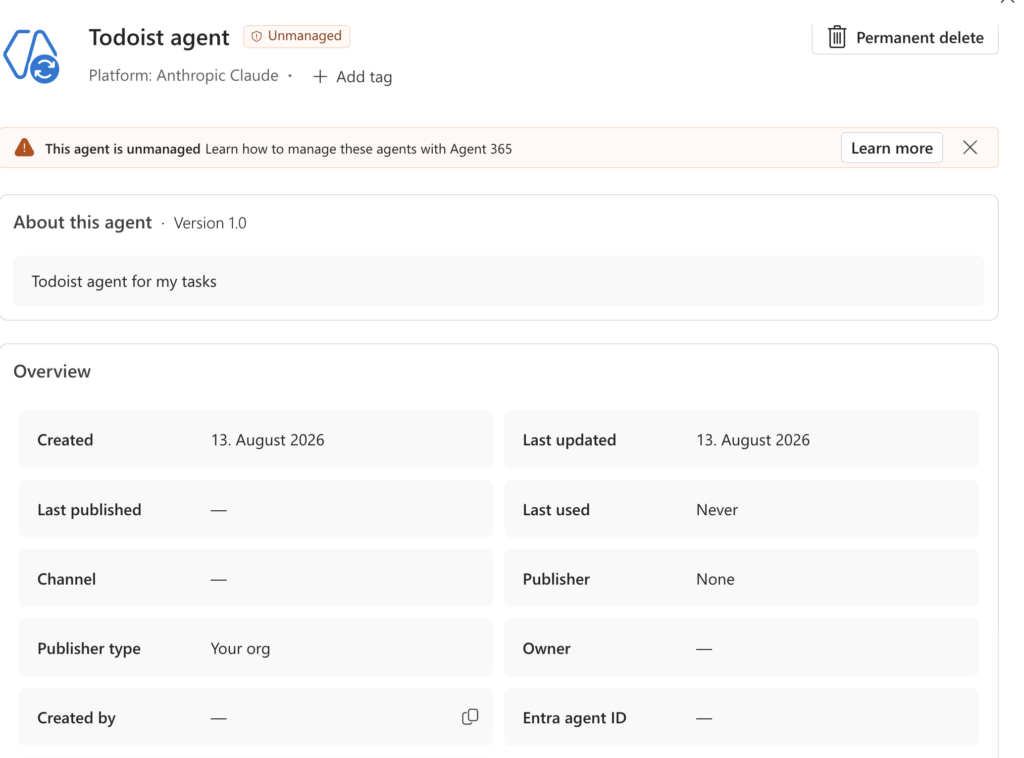Screen dimensions: 1024x758
Task: Click the 'Created by' row label
Action: pos(76,718)
